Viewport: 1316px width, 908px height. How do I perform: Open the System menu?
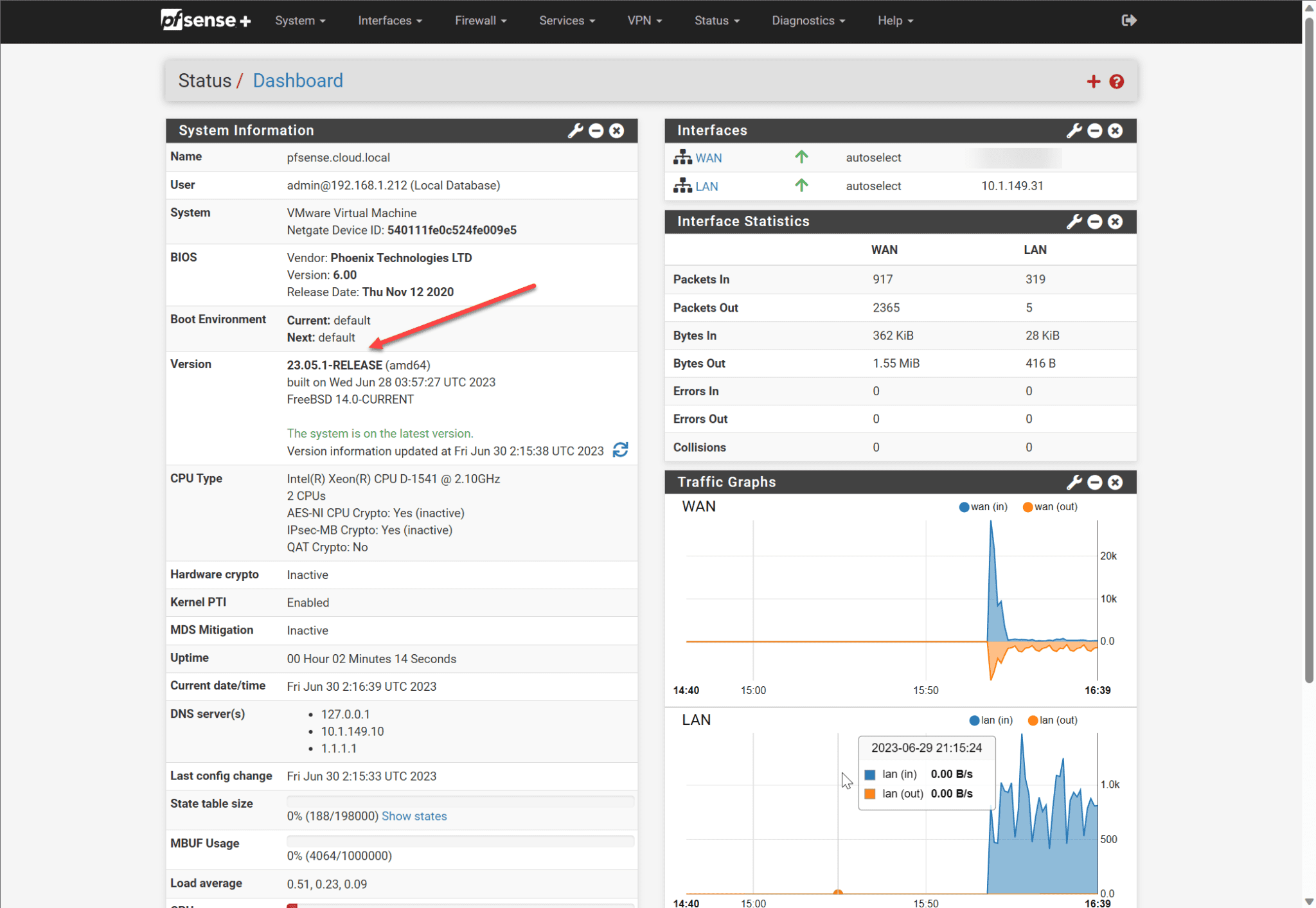tap(299, 20)
